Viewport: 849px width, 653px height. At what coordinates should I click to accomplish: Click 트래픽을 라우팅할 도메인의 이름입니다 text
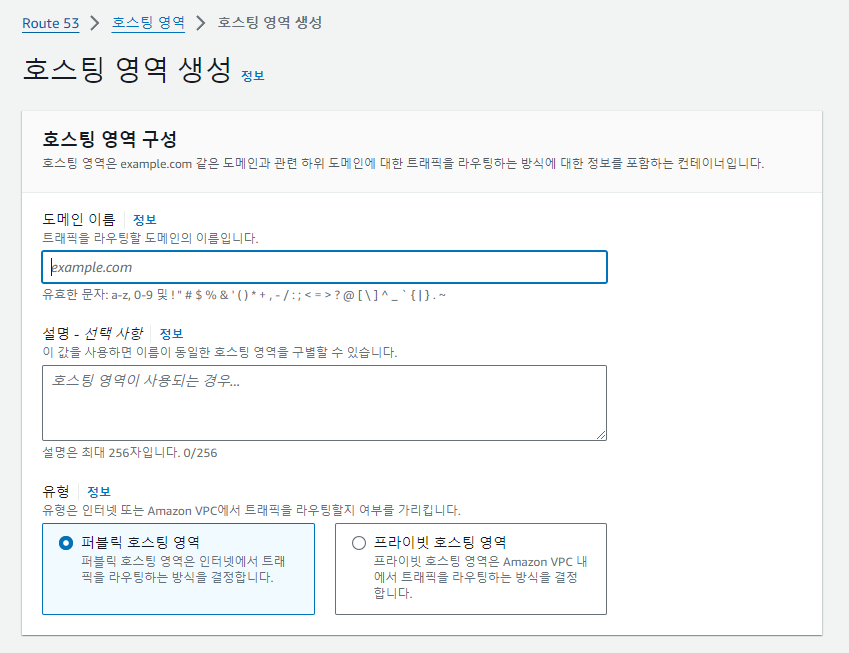pos(151,238)
